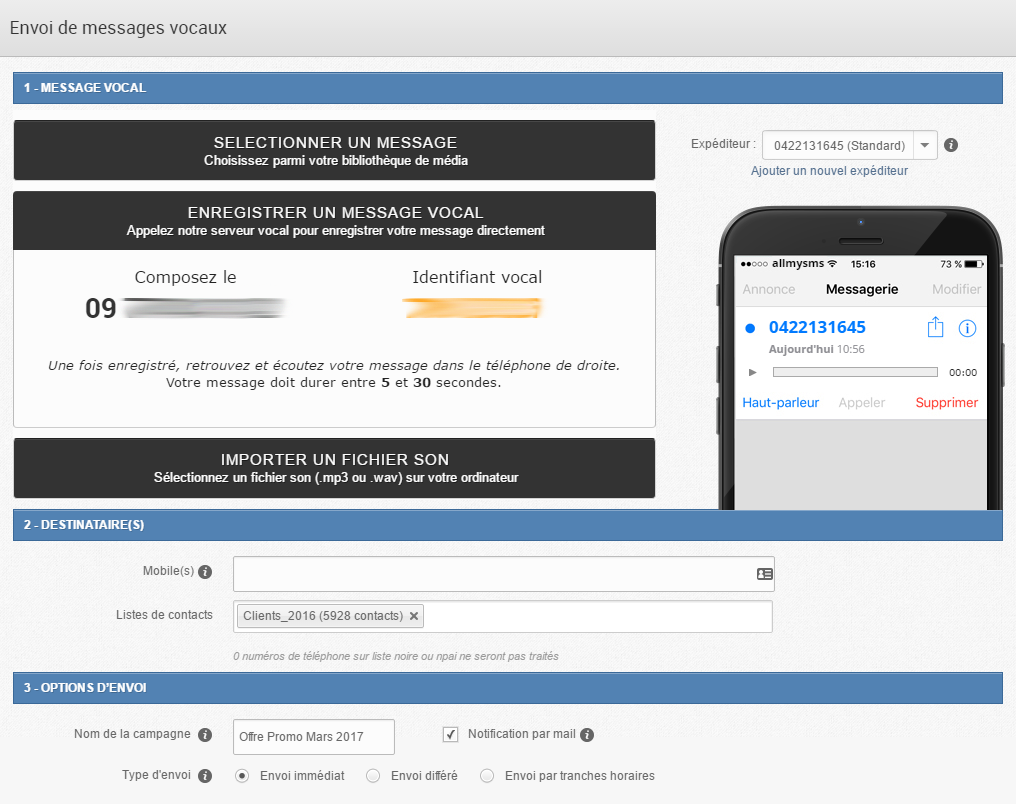Tap Annonce in the phone header
Image resolution: width=1016 pixels, height=804 pixels.
(768, 289)
